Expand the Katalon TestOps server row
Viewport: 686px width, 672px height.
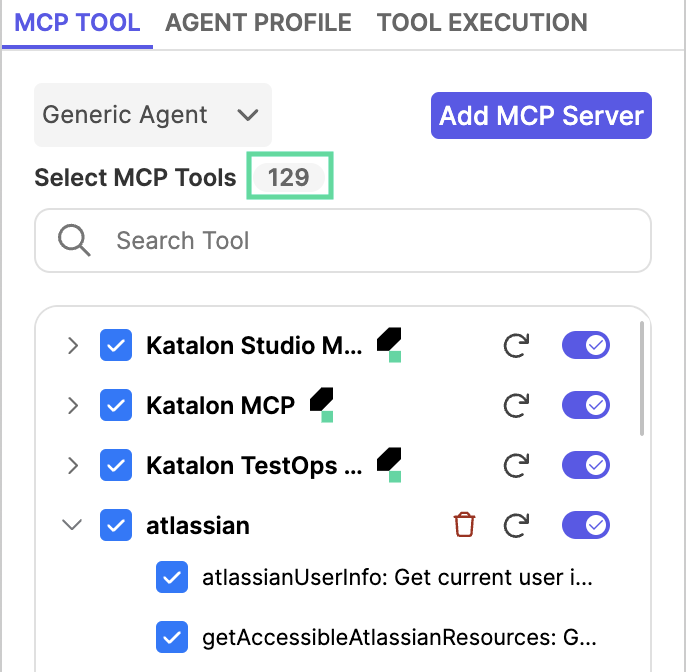[73, 466]
